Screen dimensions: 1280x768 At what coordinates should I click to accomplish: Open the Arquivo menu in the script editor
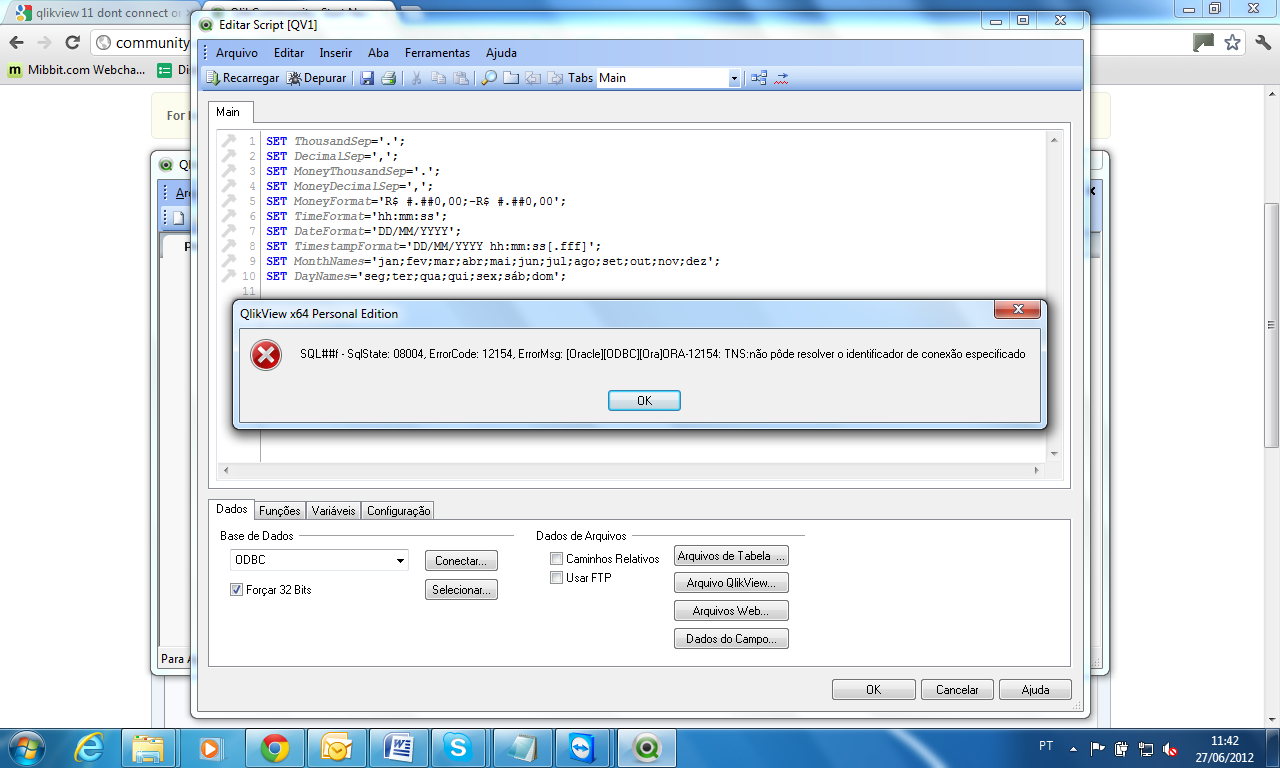(237, 53)
